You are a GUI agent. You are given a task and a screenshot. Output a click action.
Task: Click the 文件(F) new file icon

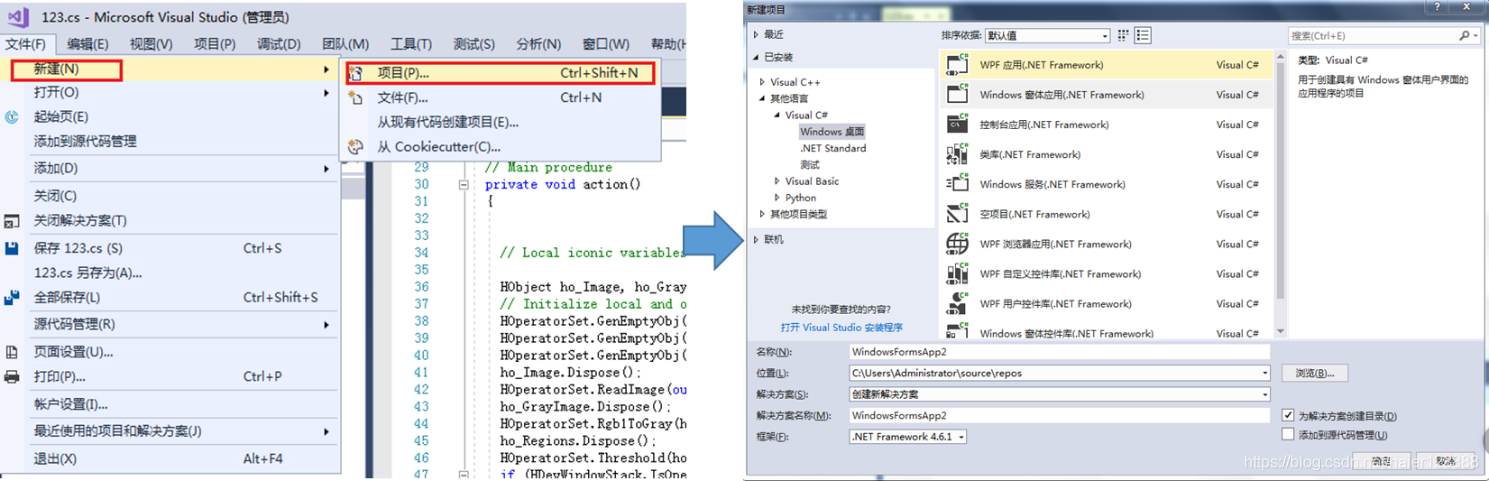pos(355,98)
